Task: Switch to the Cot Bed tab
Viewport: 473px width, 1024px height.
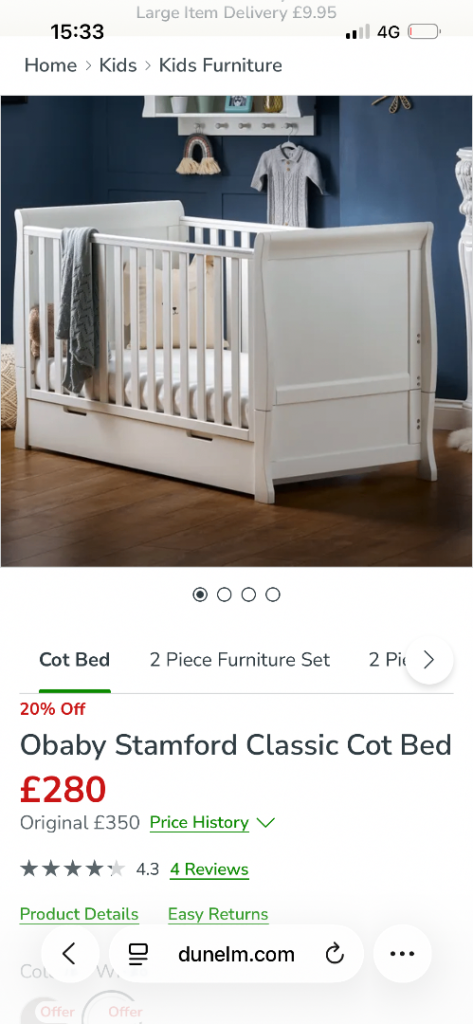Action: [74, 660]
